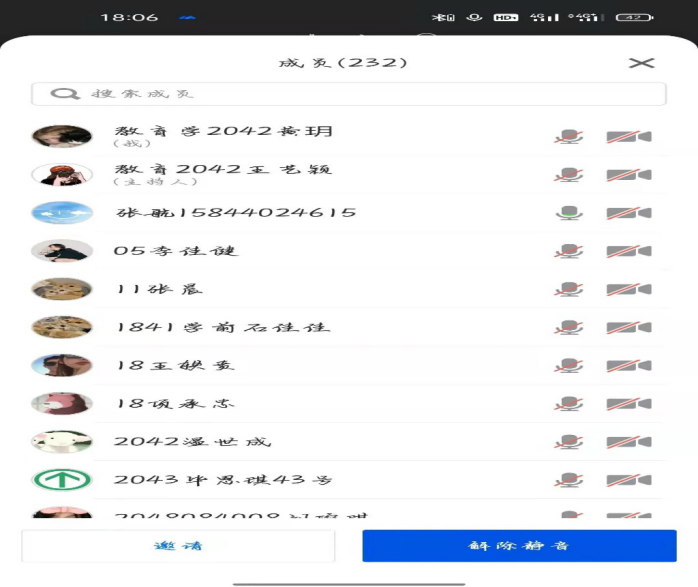
Task: Tap the muted mic icon for 2042温世成
Action: click(569, 442)
